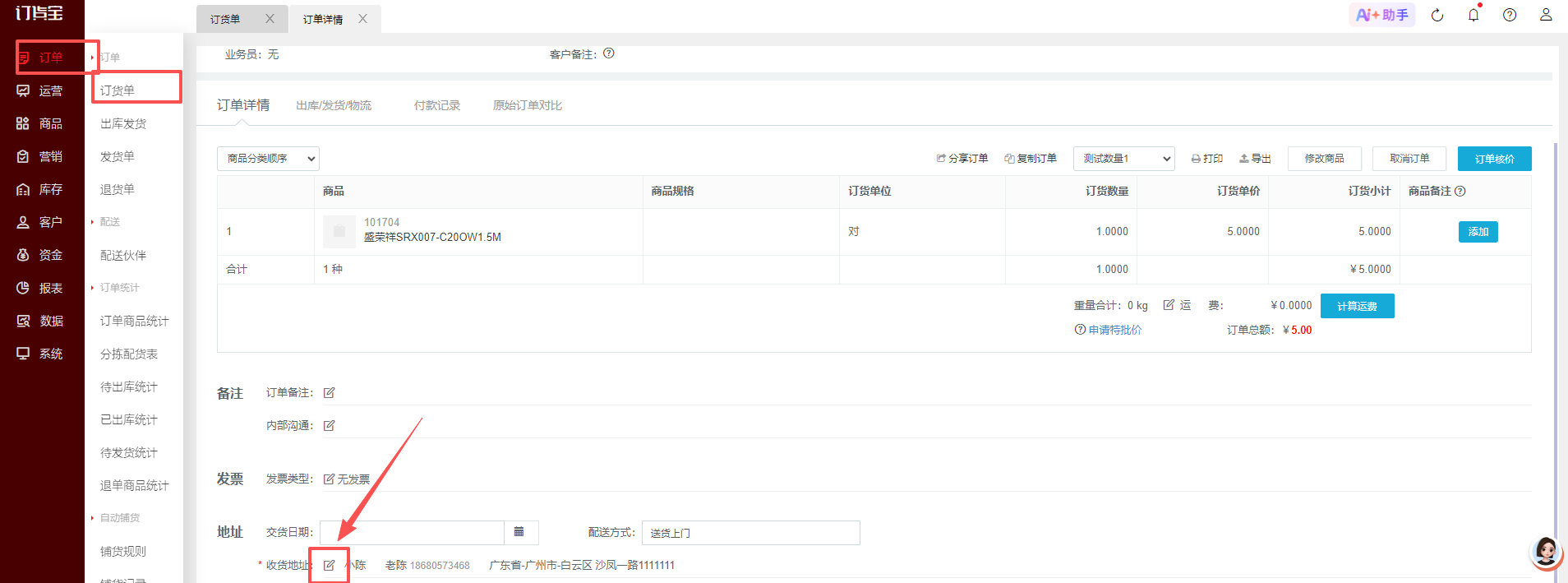Open the customer service avatar
This screenshot has height=583, width=1568.
point(1546,551)
